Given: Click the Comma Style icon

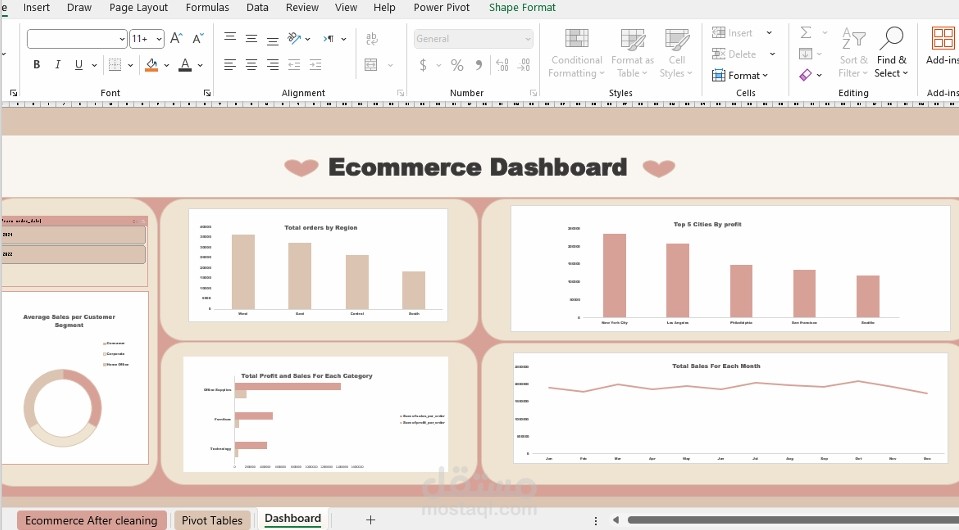Looking at the screenshot, I should click(x=479, y=64).
